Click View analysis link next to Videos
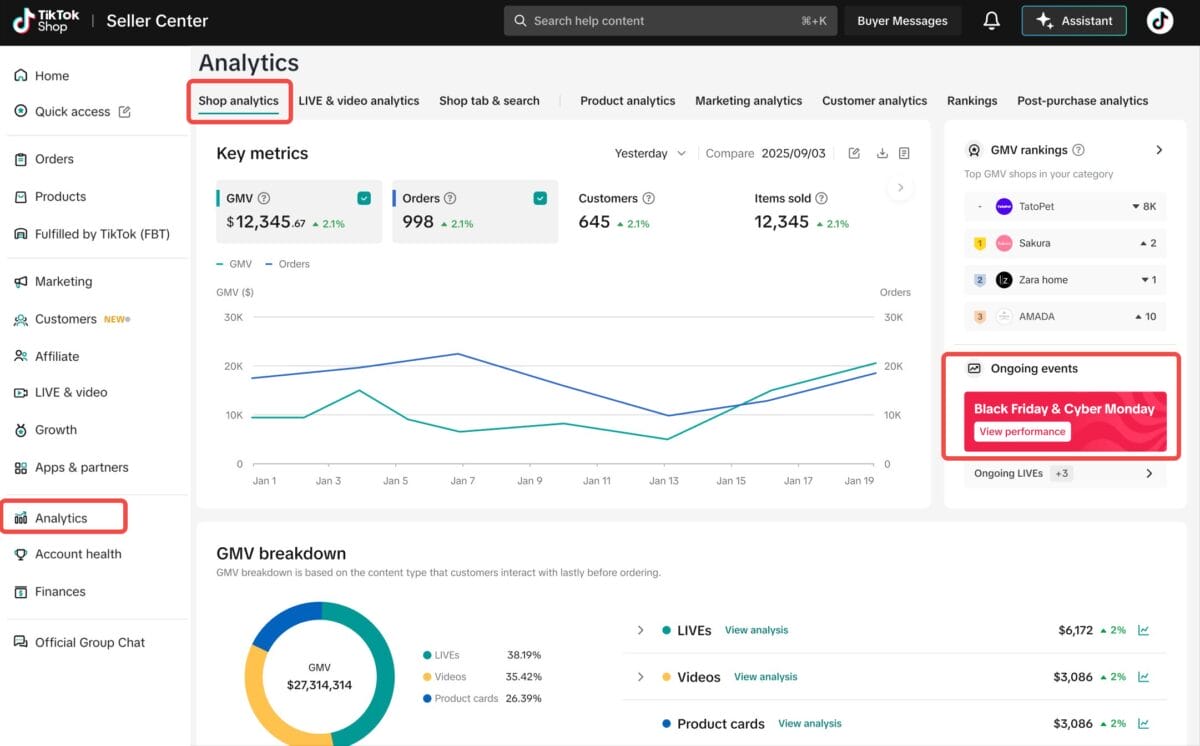Viewport: 1200px width, 746px height. click(x=765, y=677)
